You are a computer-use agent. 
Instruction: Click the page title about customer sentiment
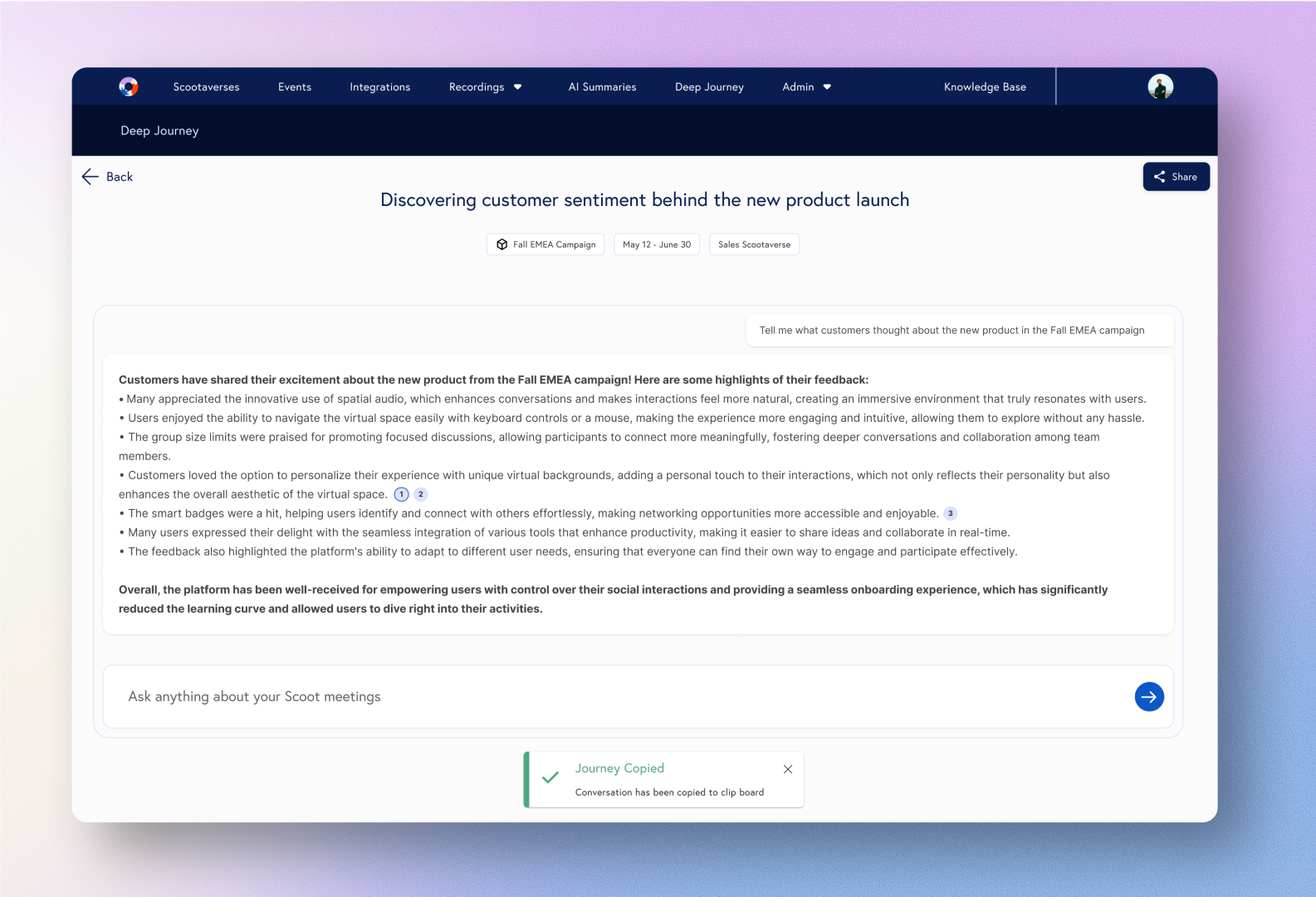pos(645,200)
